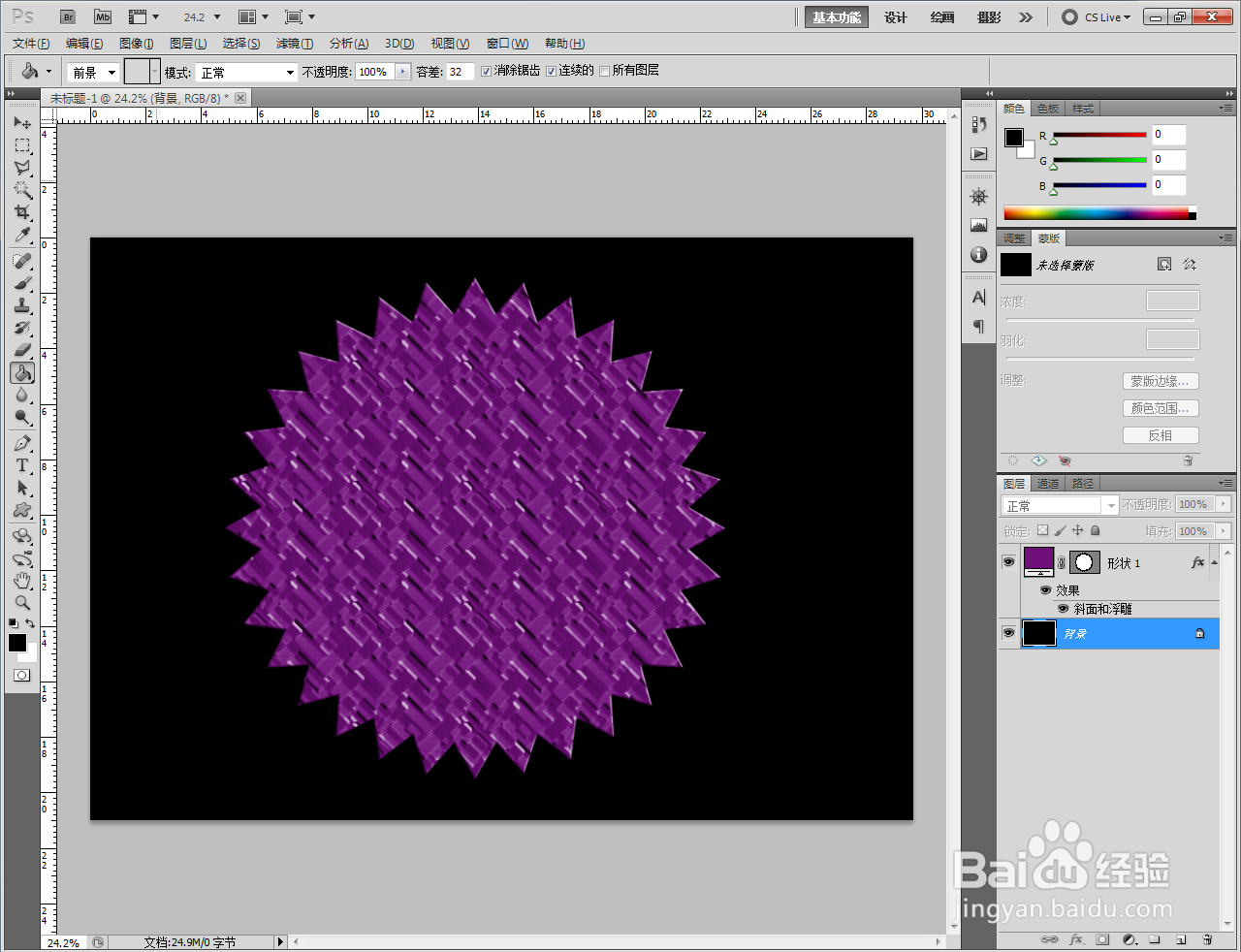
Task: Select the Clone Stamp tool
Action: tap(22, 305)
